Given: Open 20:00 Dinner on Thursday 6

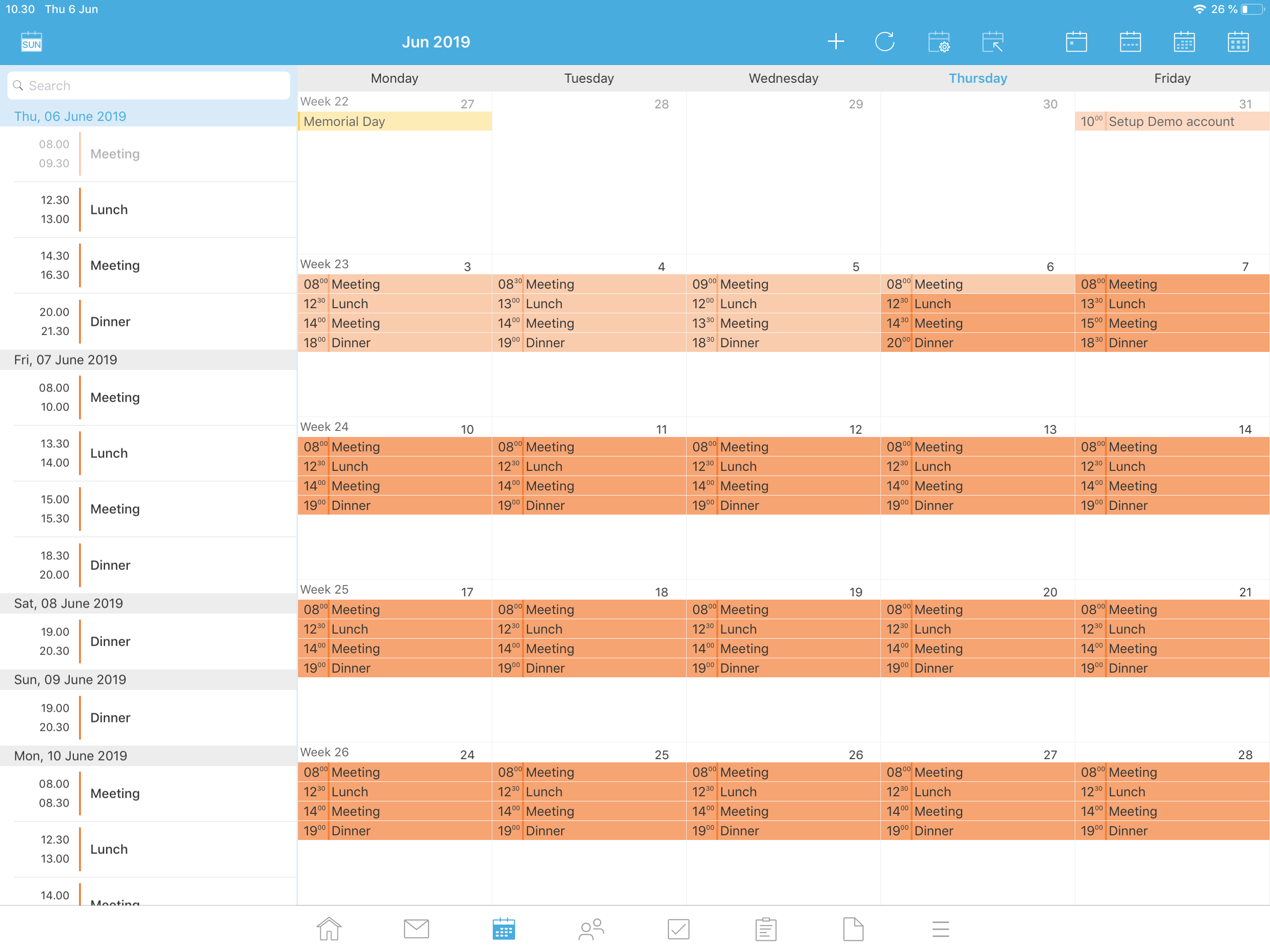Looking at the screenshot, I should pyautogui.click(x=978, y=343).
